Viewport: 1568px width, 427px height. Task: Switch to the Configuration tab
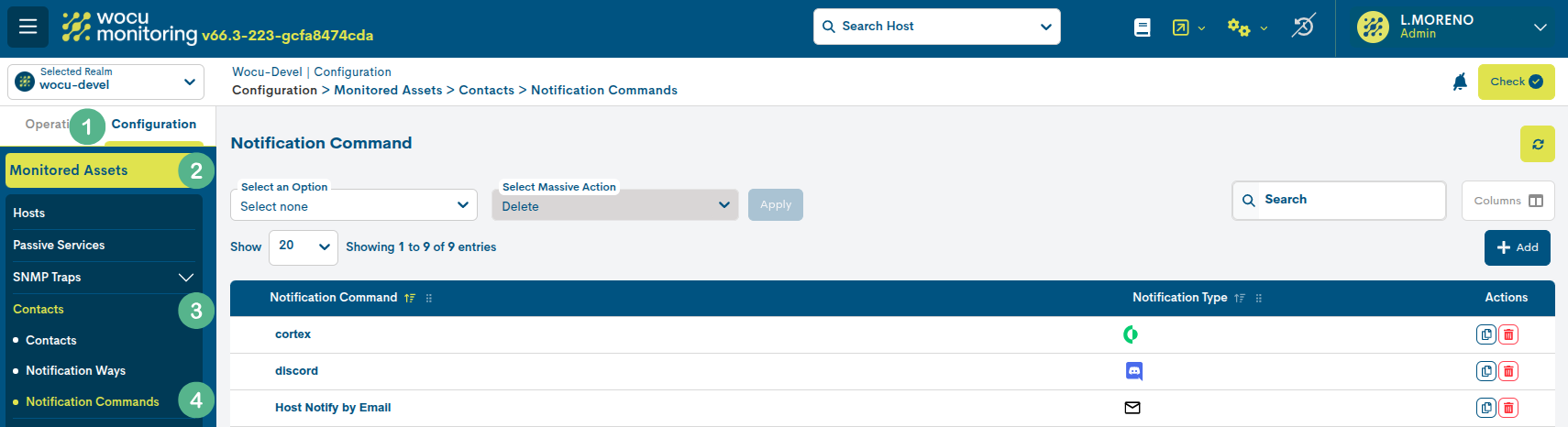click(153, 125)
